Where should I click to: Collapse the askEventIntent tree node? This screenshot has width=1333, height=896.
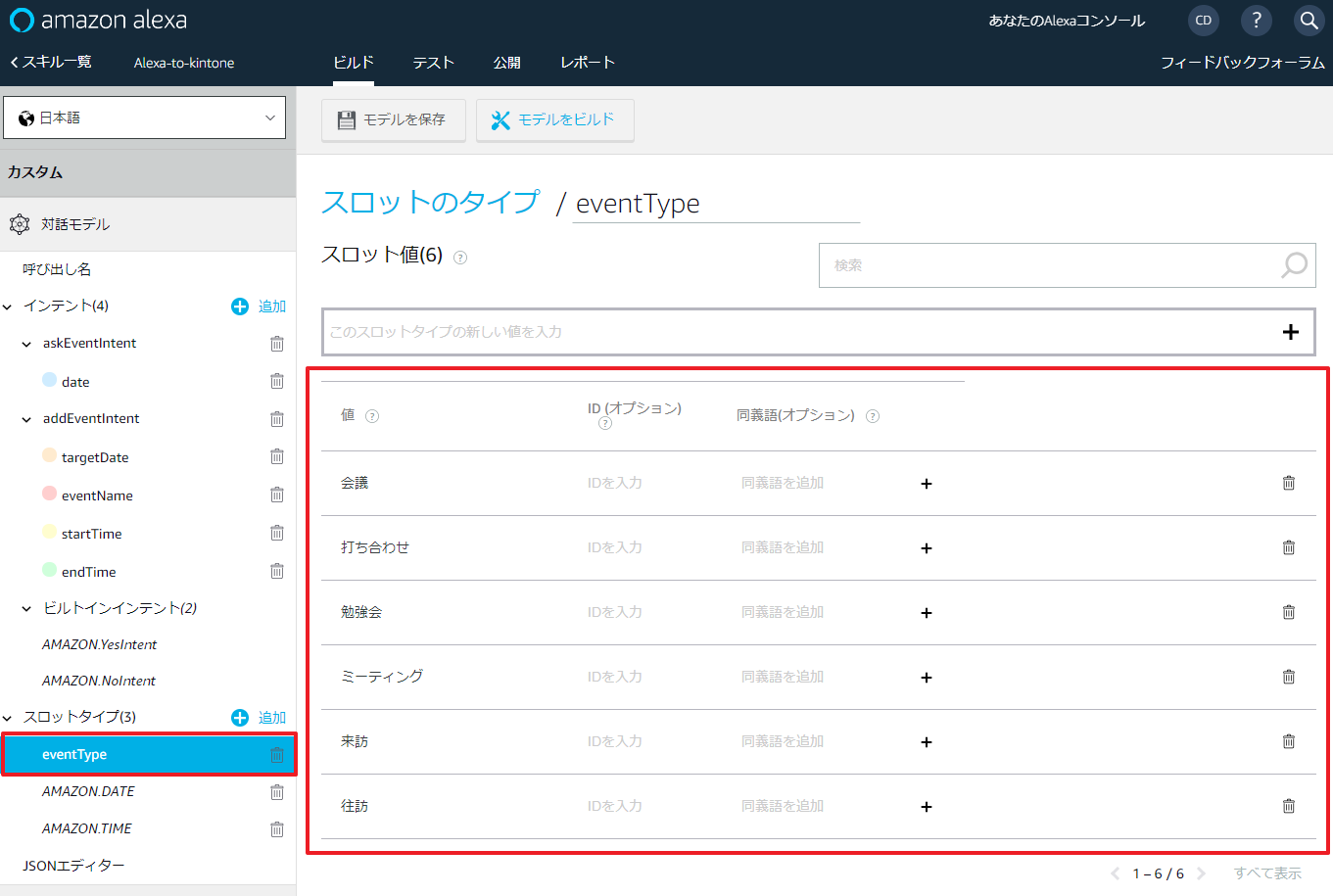(26, 344)
